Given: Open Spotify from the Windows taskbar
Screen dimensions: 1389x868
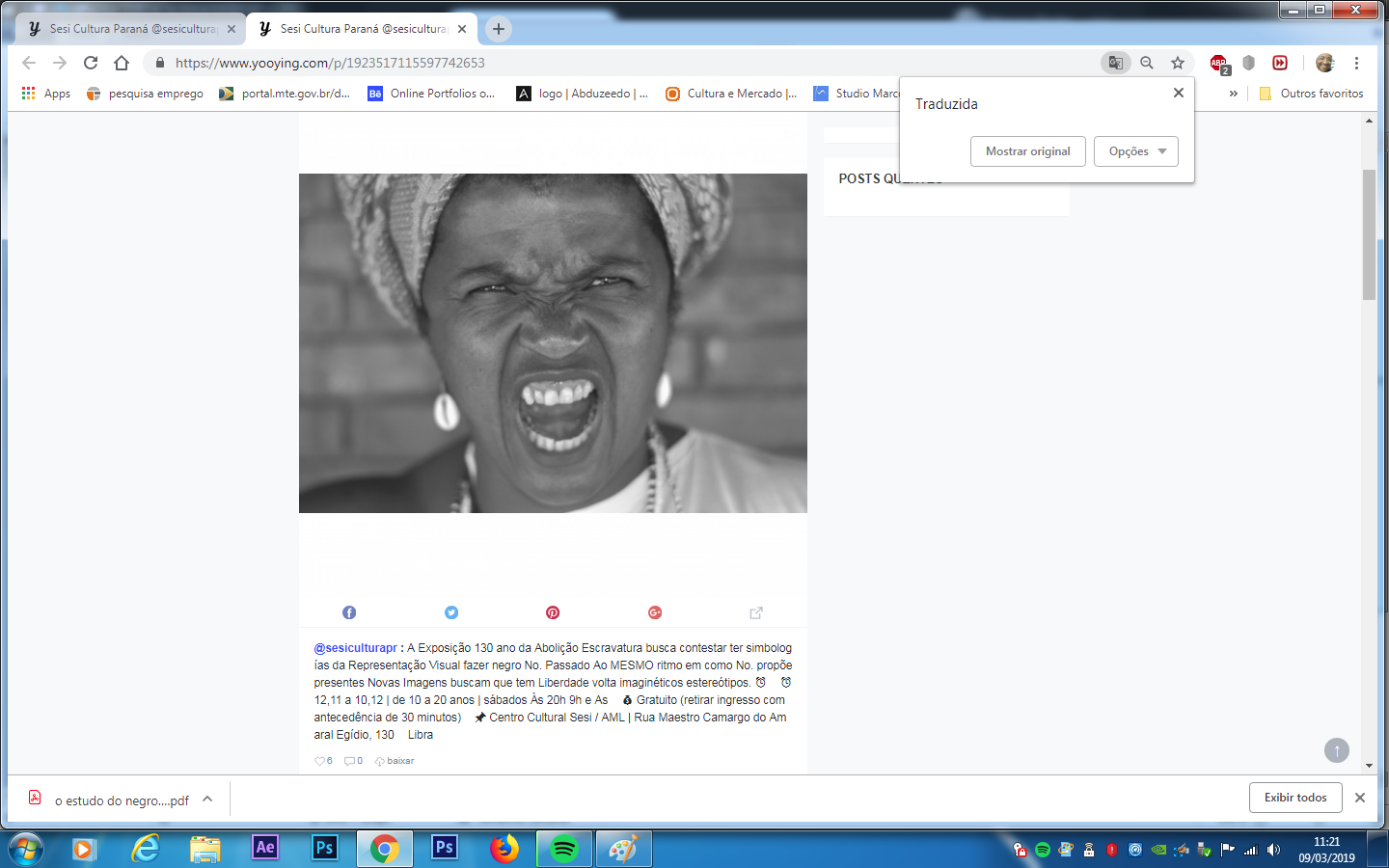Looking at the screenshot, I should point(563,849).
